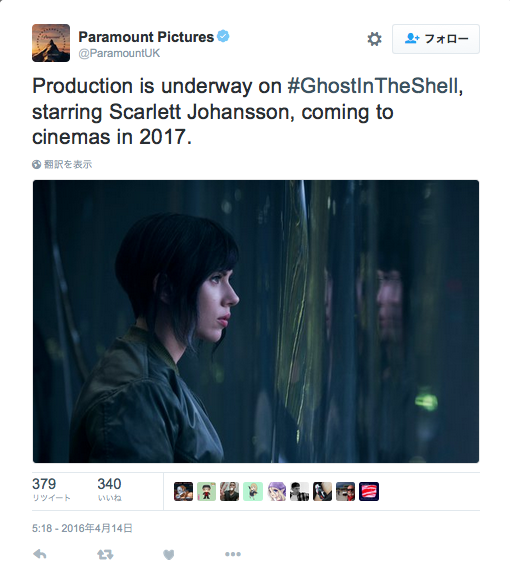Open the attached movie still image

coord(256,321)
